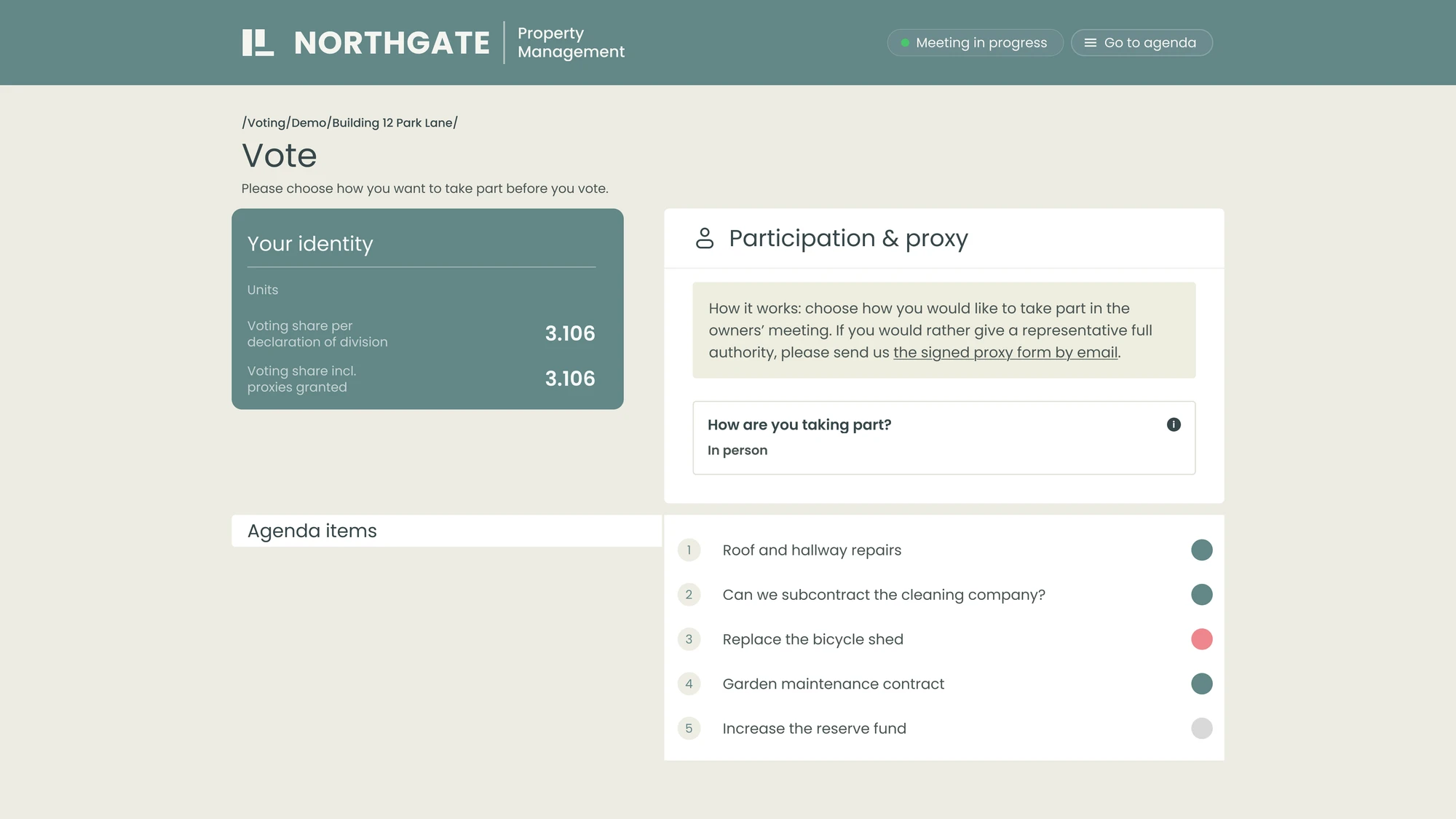The width and height of the screenshot is (1456, 819).
Task: Click grey status circle for Increase the reserve fund
Action: [1202, 728]
